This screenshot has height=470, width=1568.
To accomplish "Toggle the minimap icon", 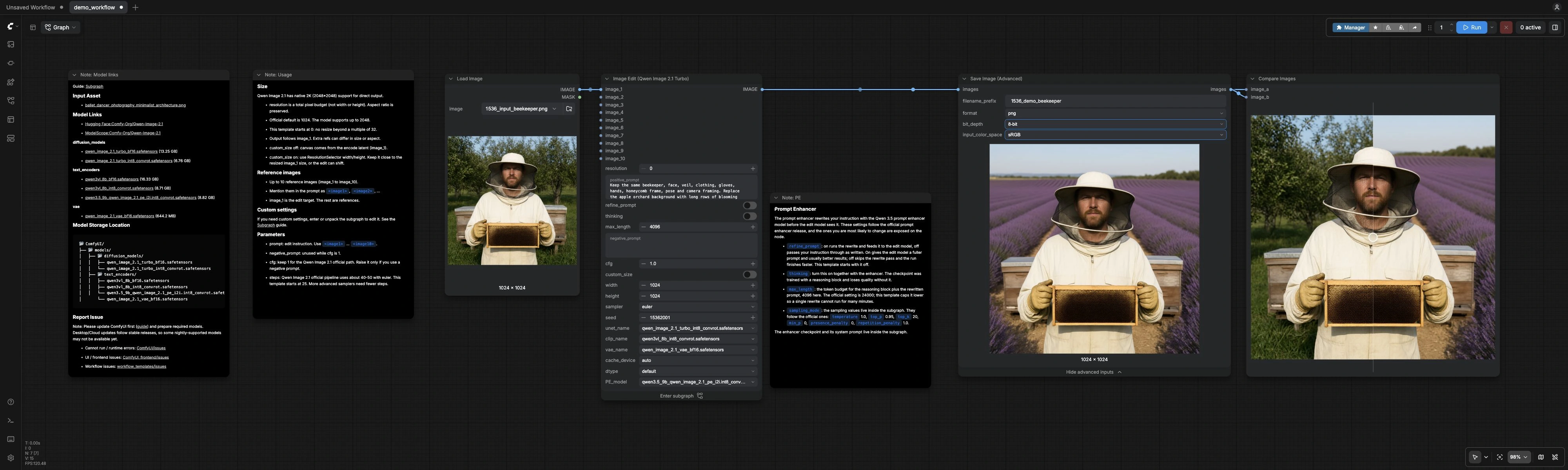I will (x=1541, y=457).
